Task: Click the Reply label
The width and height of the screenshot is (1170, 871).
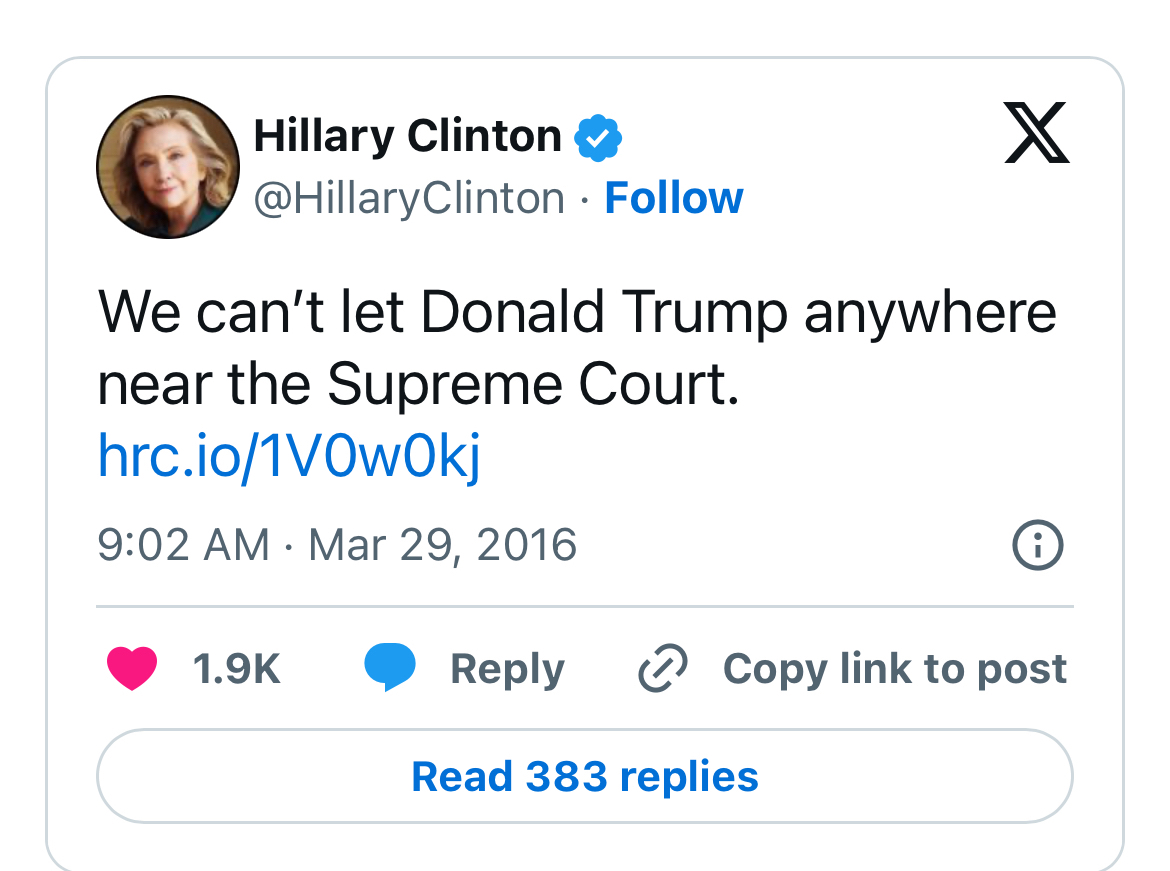Action: tap(507, 669)
